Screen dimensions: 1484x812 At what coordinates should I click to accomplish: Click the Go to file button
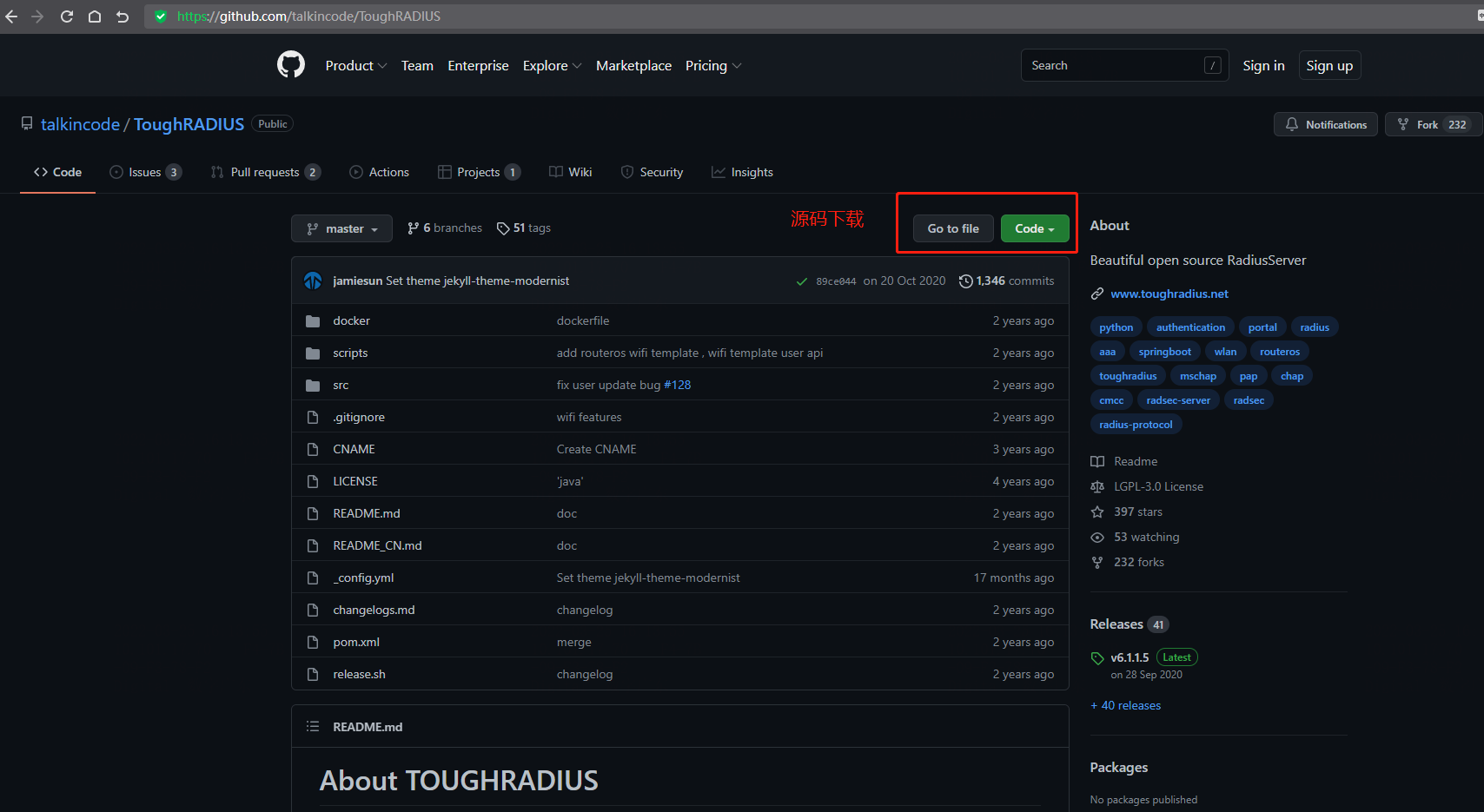[x=952, y=228]
